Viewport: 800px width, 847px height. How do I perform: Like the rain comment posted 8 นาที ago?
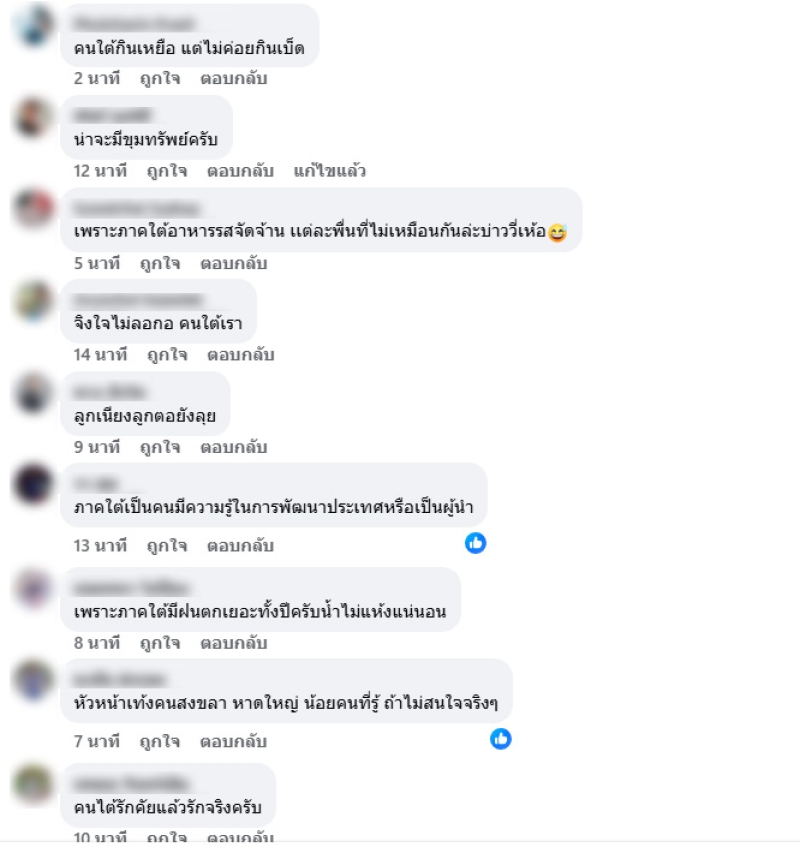coord(160,643)
